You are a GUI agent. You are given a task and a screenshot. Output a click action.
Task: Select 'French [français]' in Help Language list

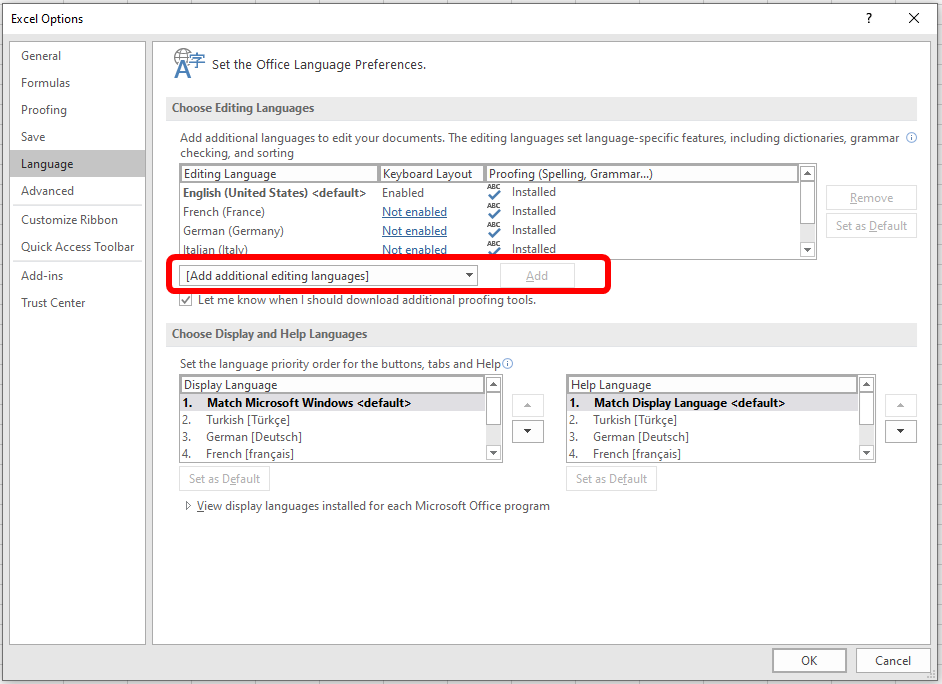(x=713, y=454)
